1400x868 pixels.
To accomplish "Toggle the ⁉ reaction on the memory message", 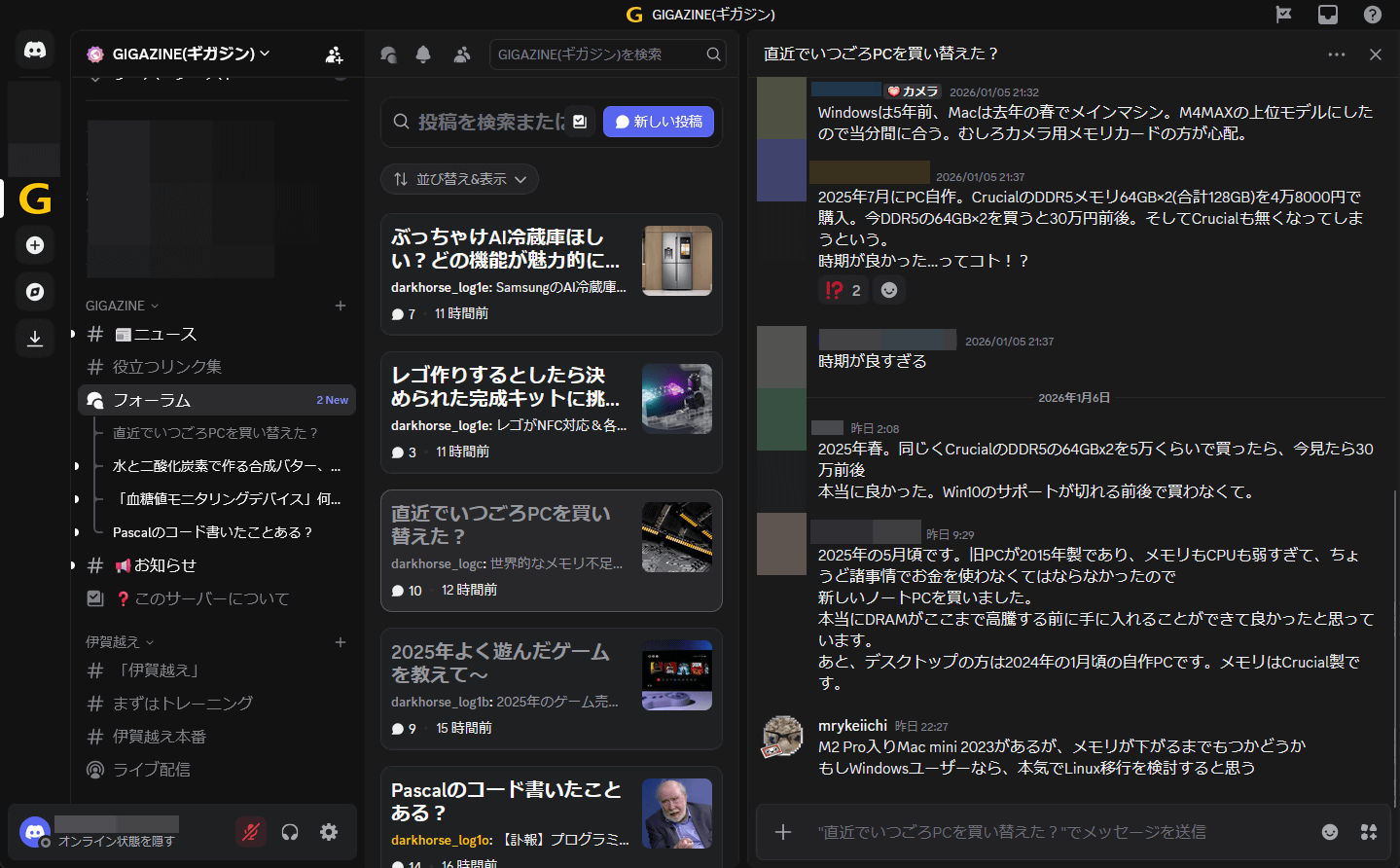I will 843,289.
